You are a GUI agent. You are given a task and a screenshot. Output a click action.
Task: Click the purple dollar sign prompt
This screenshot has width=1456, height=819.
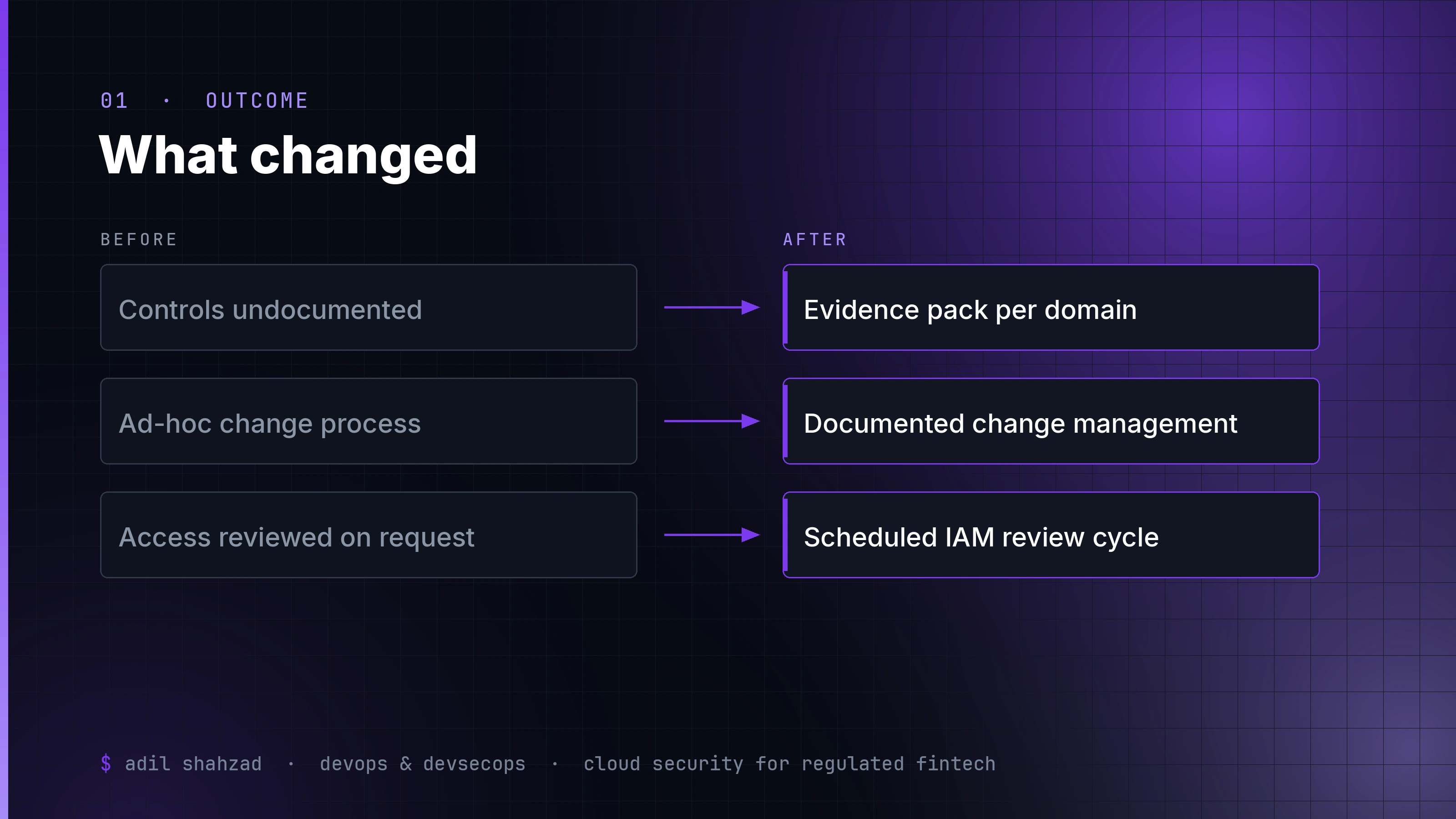[106, 763]
